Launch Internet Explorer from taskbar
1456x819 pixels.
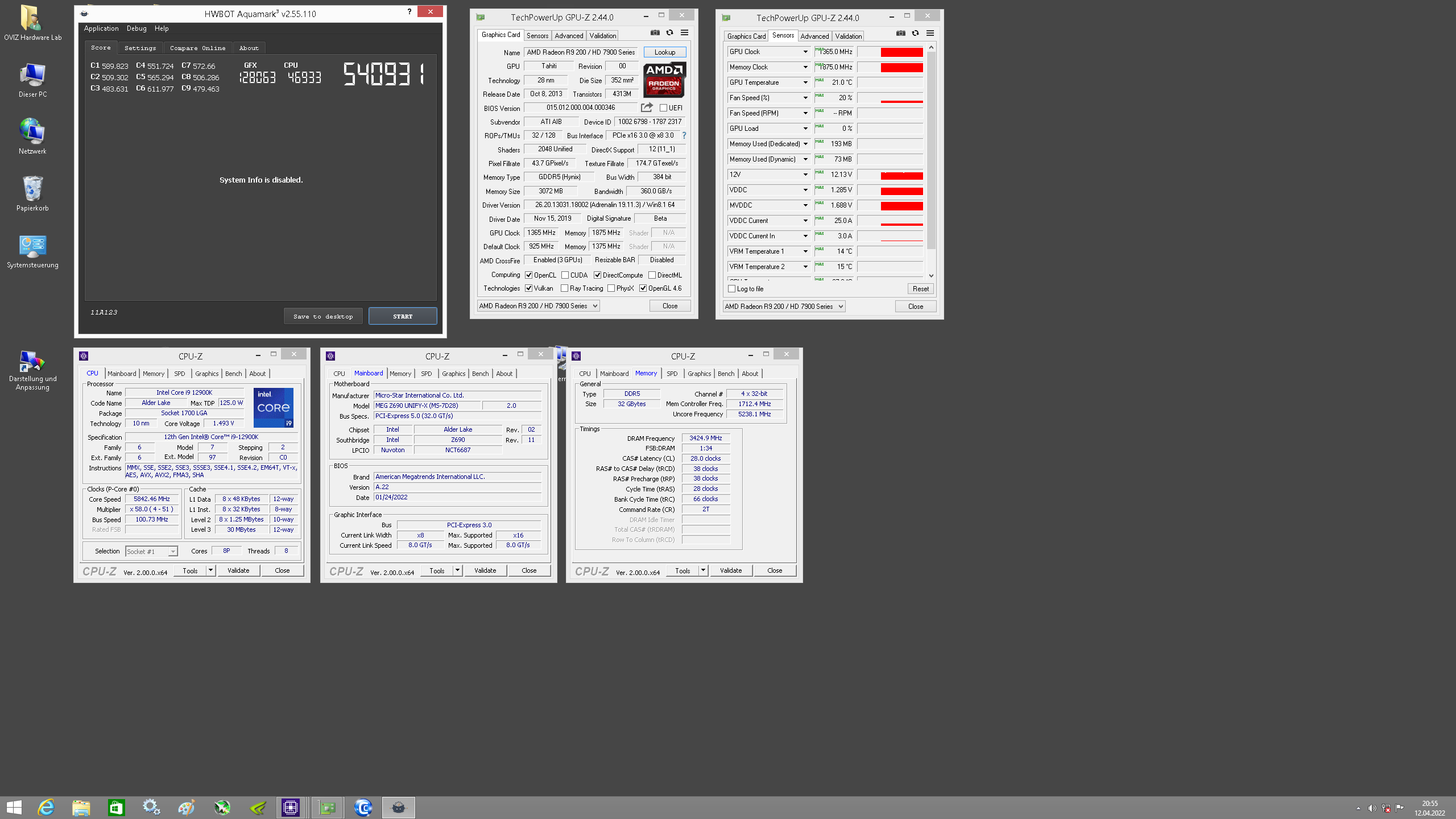pos(46,808)
